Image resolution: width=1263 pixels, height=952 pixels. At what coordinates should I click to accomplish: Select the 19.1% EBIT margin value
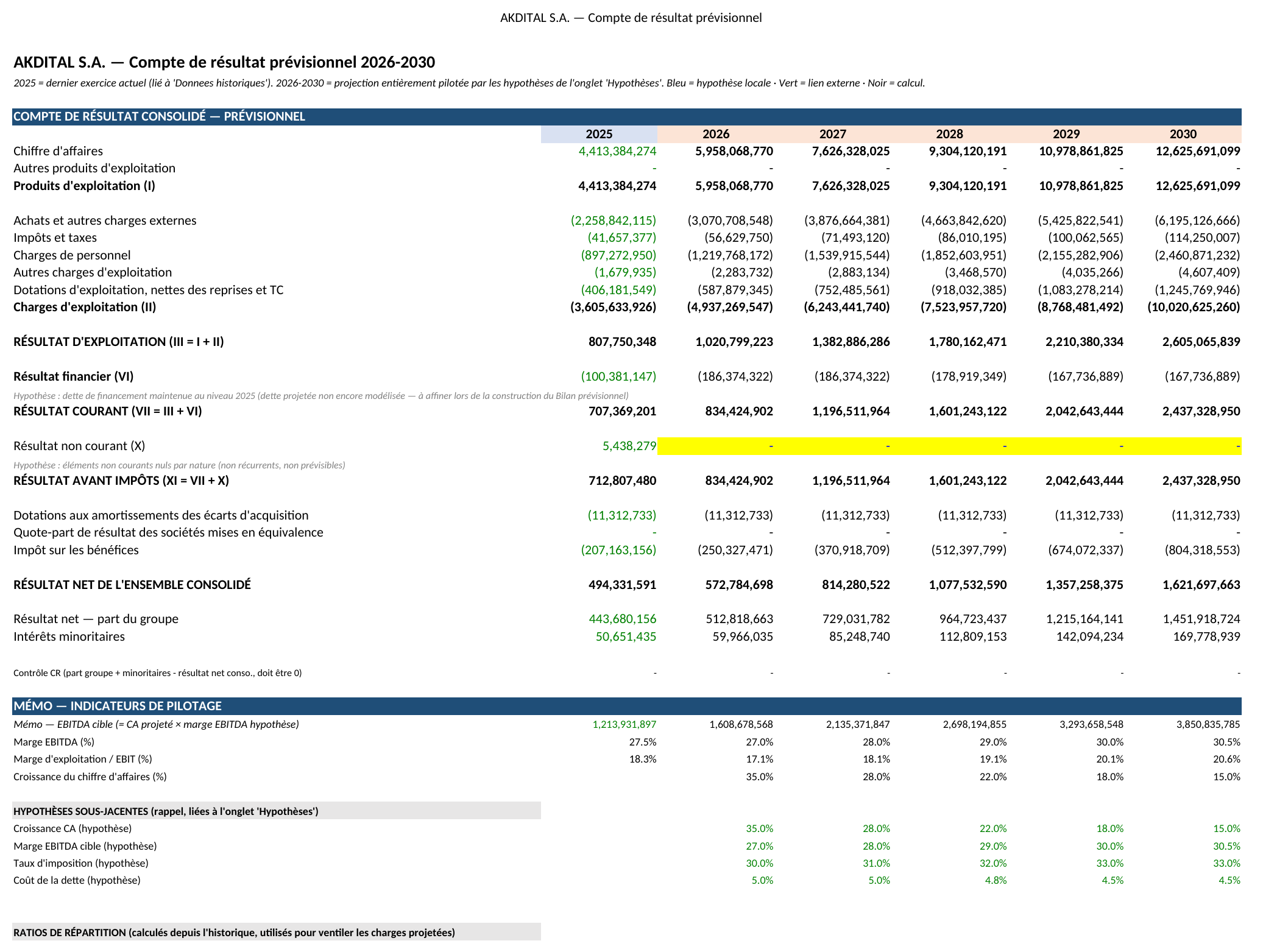993,759
